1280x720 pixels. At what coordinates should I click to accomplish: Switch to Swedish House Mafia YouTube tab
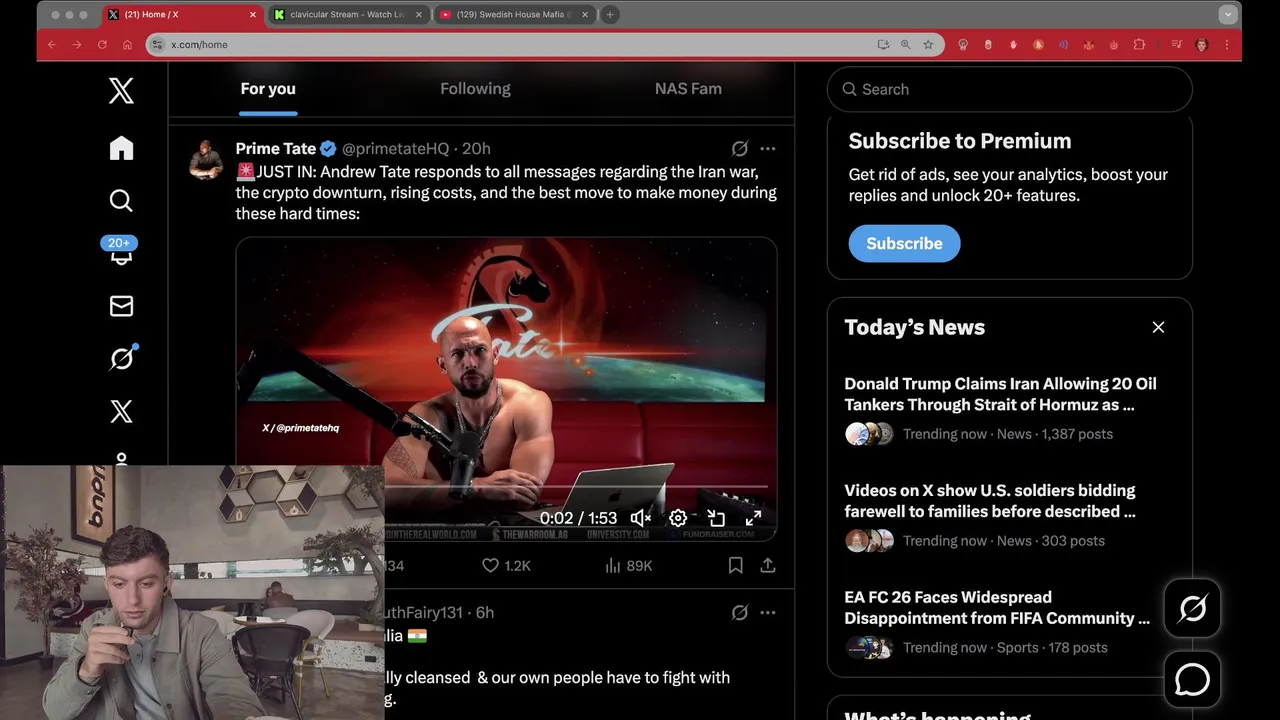tap(514, 14)
